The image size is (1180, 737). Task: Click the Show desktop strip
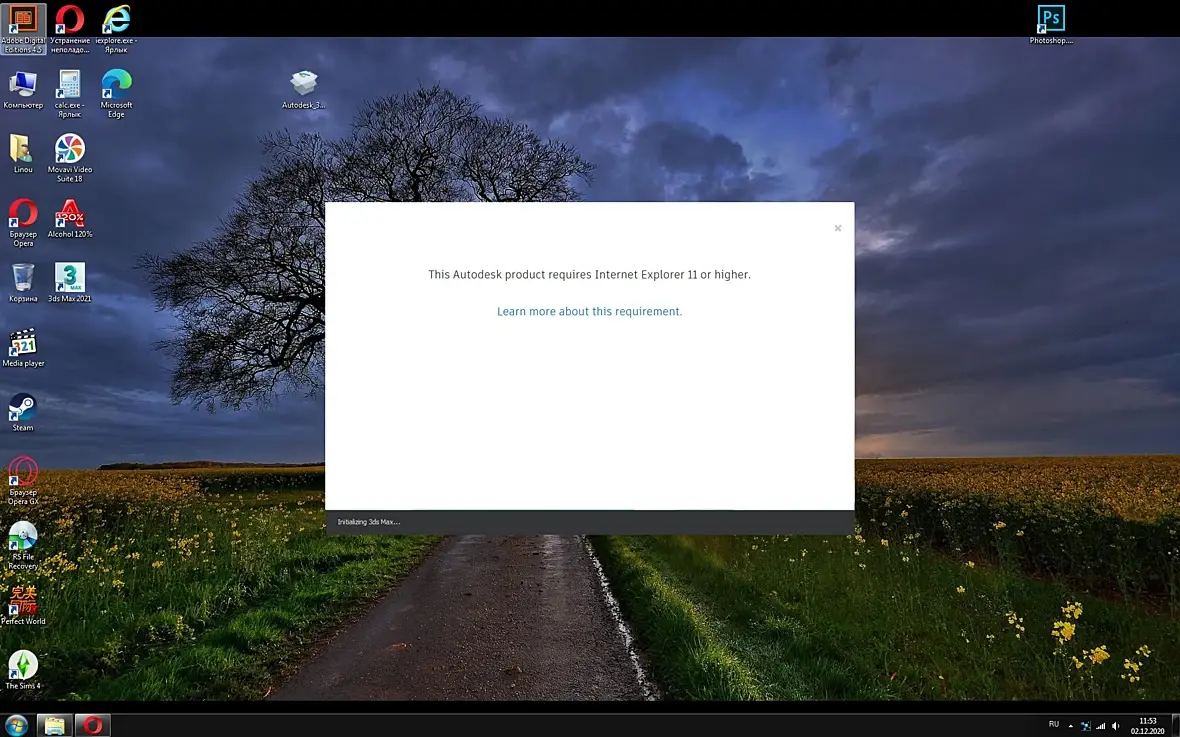(x=1175, y=726)
